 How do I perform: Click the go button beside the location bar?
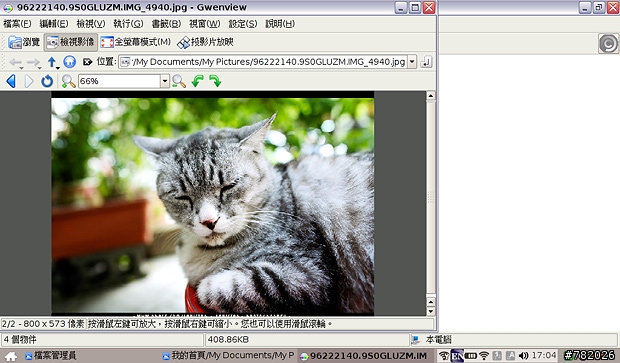[x=426, y=62]
